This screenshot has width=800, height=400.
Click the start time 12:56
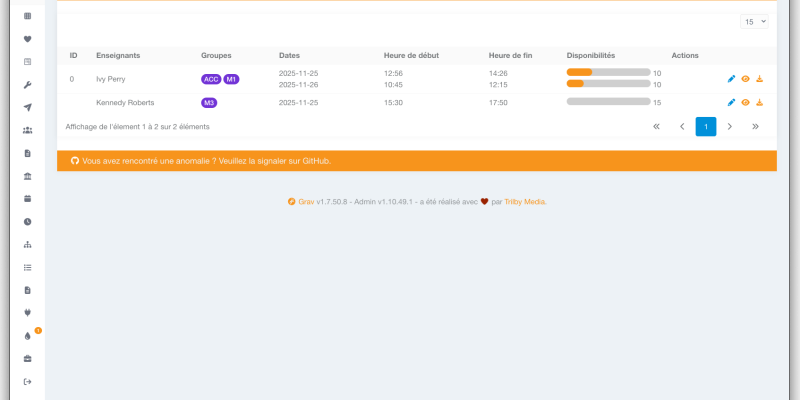point(393,73)
